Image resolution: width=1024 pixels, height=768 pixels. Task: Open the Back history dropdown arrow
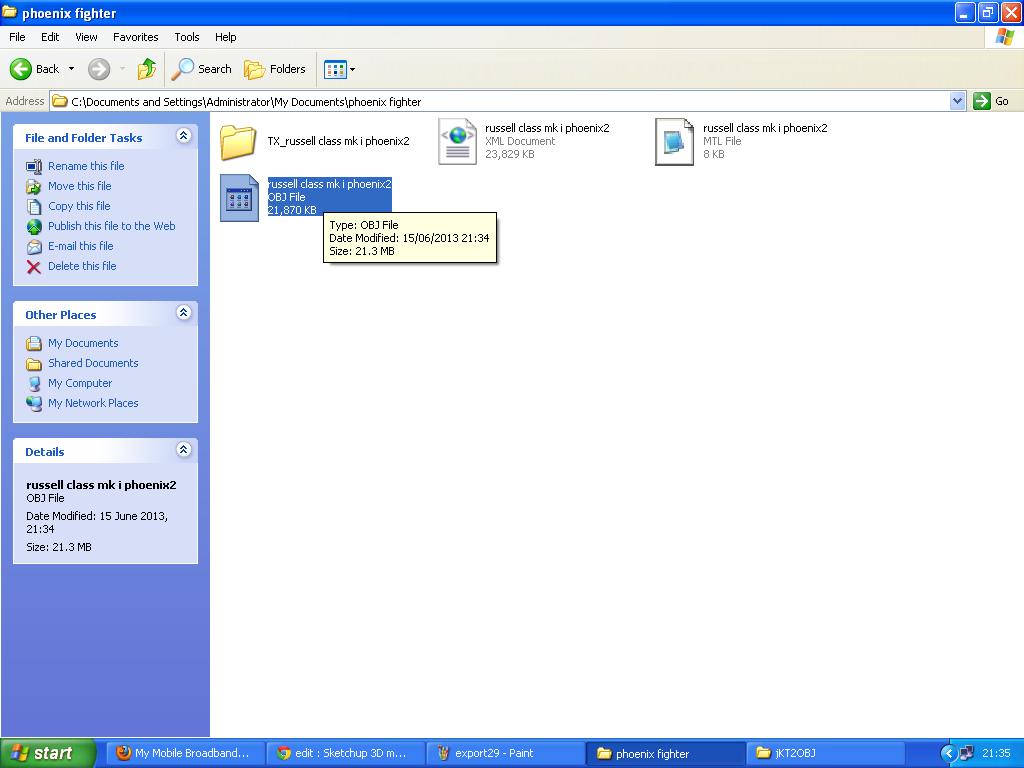71,69
